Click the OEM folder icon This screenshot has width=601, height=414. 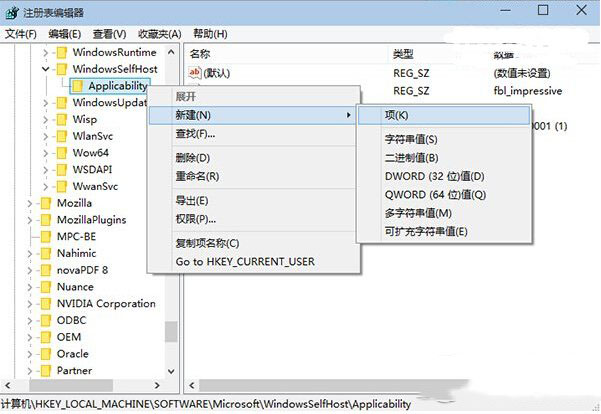(x=46, y=337)
